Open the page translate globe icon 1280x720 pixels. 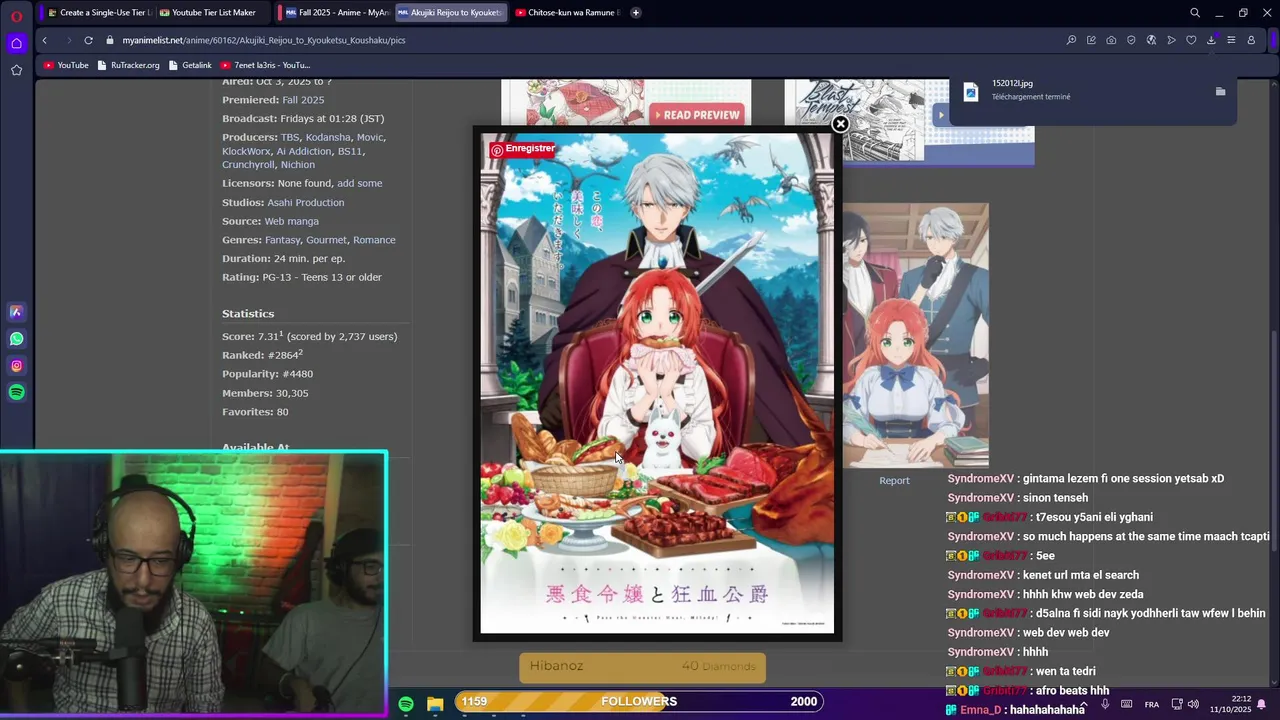(1151, 40)
